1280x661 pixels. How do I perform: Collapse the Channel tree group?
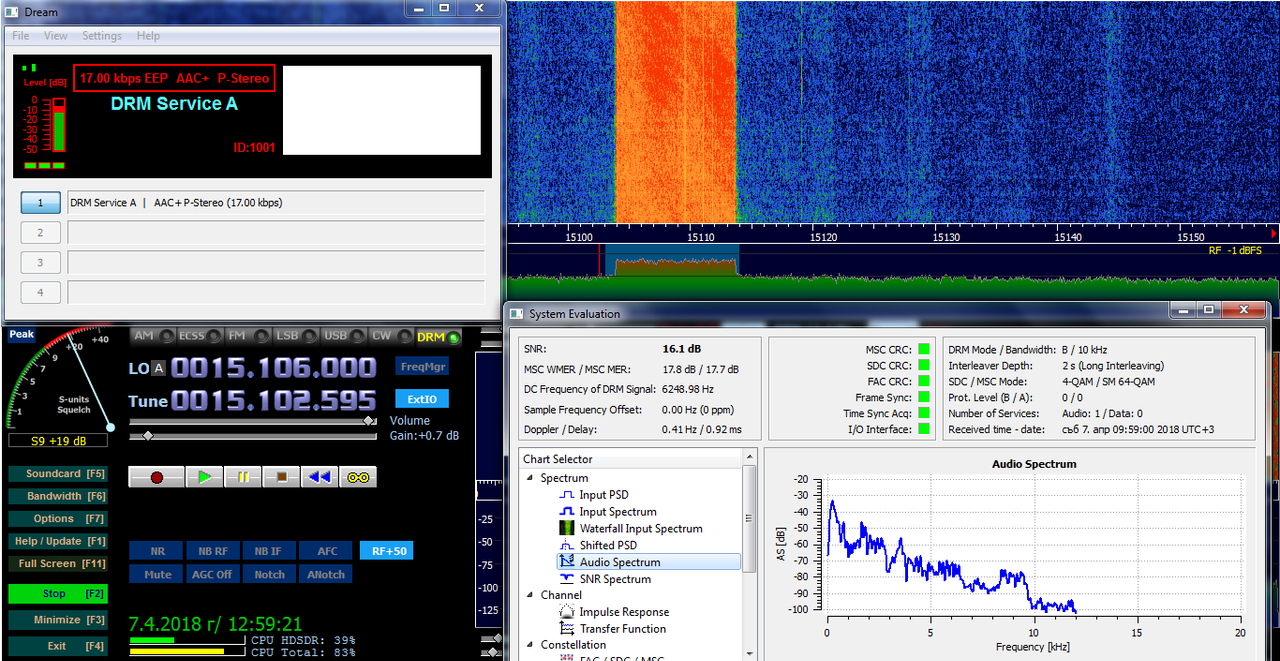530,595
